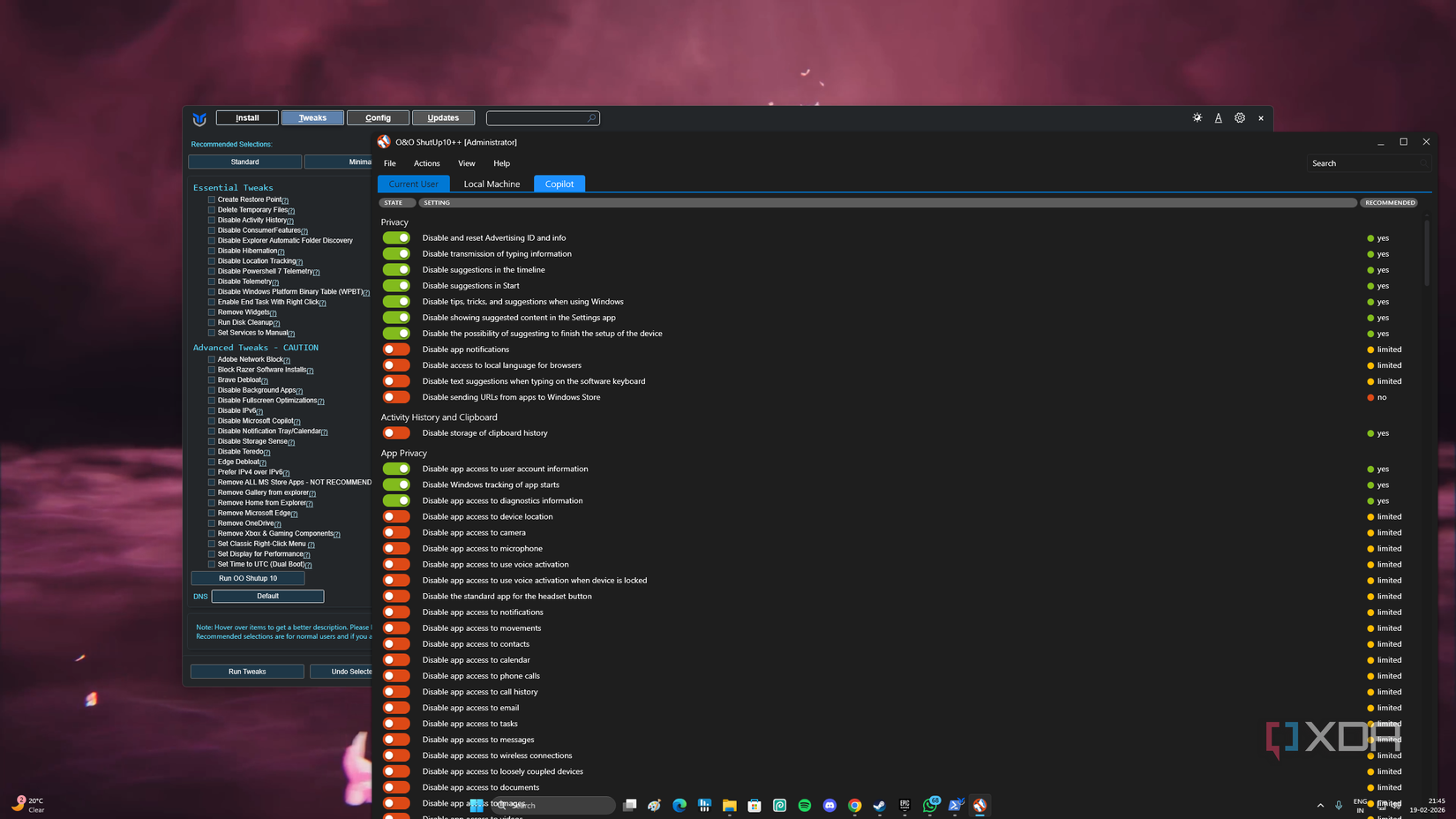1456x819 pixels.
Task: Launch Google Chrome from the taskbar
Action: [x=854, y=805]
